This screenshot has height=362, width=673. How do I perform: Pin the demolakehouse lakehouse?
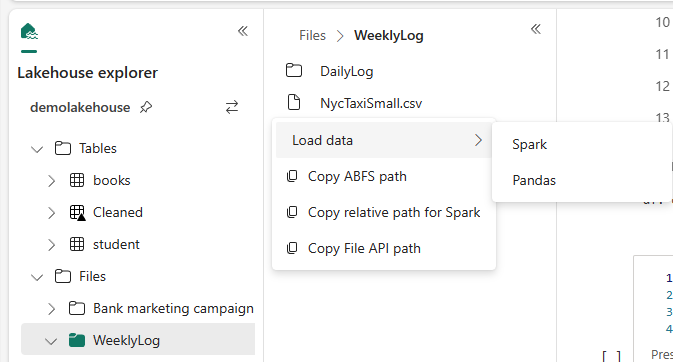pos(146,107)
